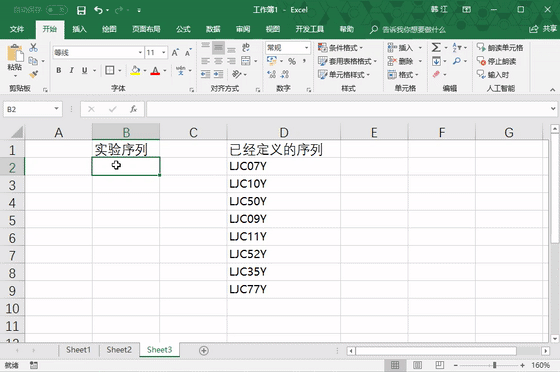Toggle italic formatting

point(71,70)
